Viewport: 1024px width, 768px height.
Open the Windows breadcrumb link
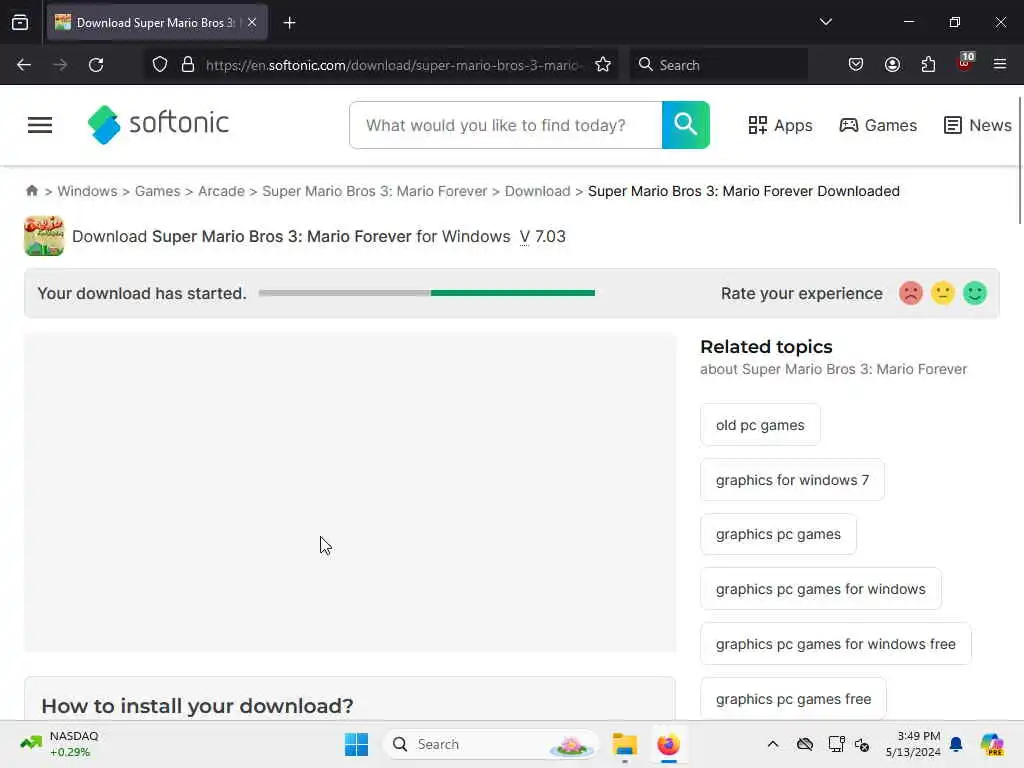tap(88, 191)
